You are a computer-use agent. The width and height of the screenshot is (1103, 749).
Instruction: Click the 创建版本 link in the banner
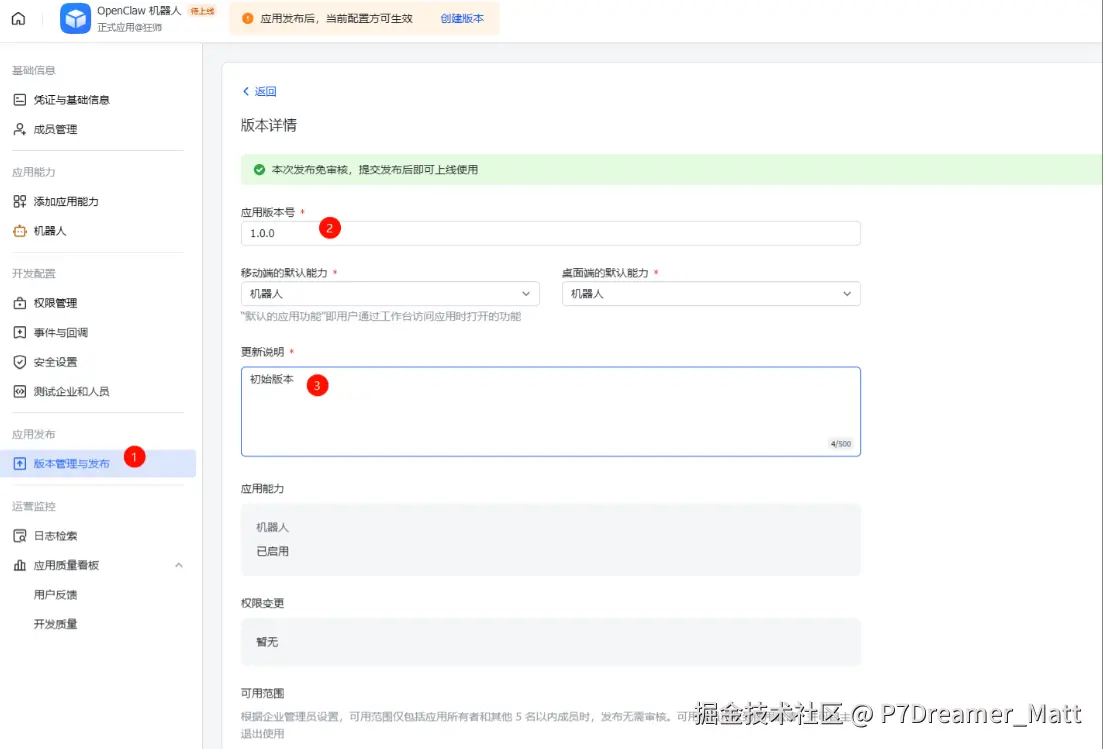coord(461,18)
